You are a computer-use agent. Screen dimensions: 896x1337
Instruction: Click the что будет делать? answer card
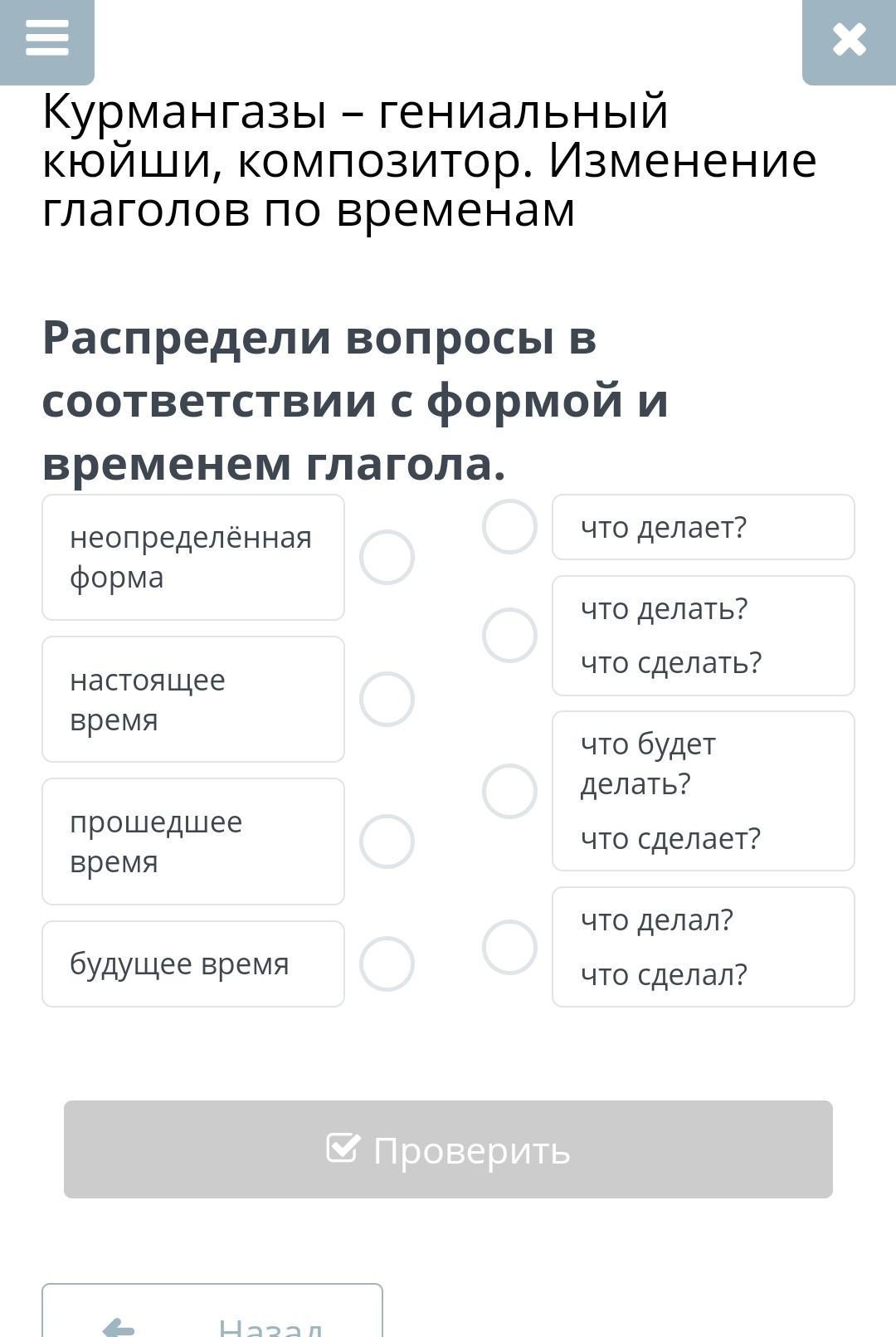[704, 791]
